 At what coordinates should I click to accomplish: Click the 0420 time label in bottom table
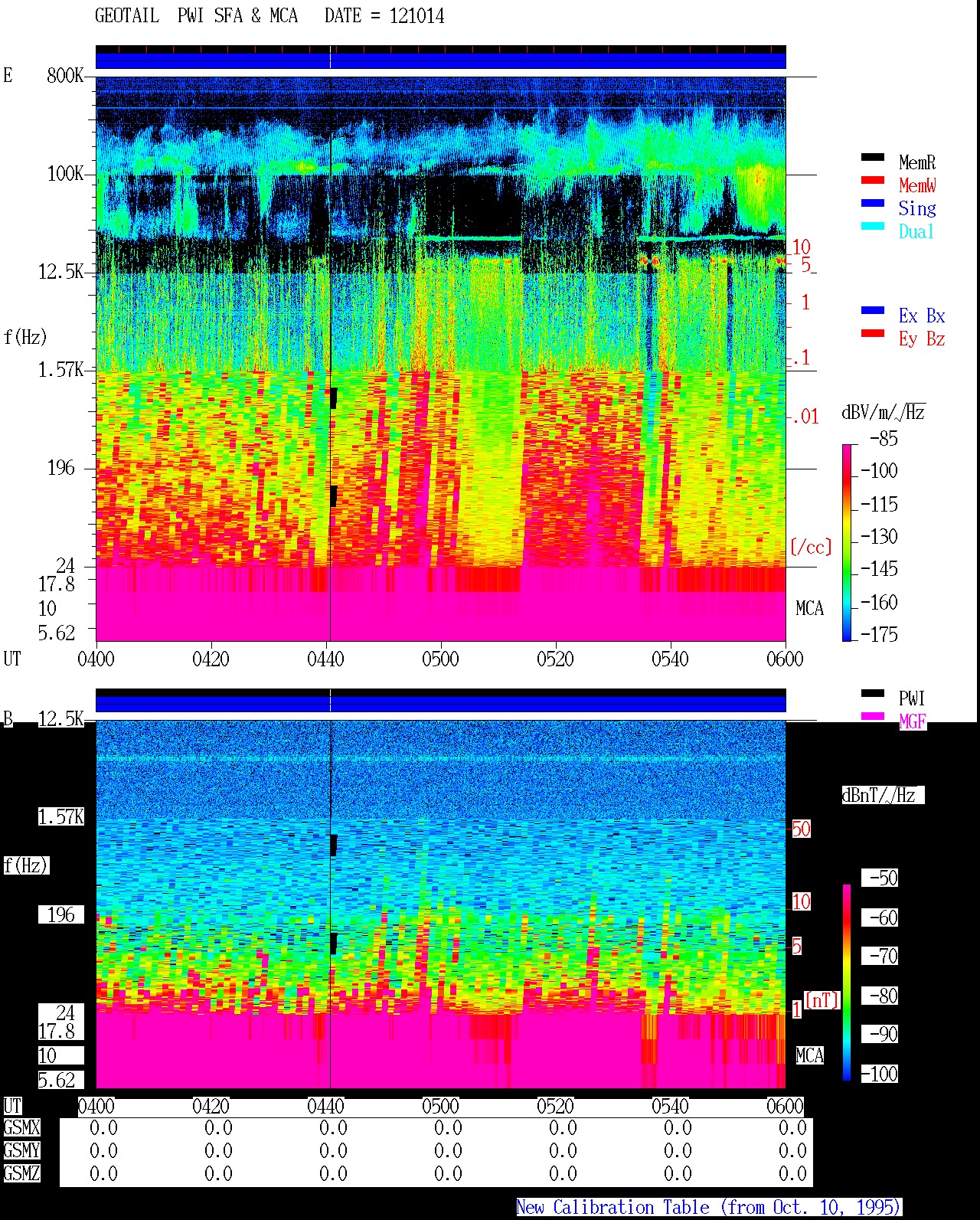[x=211, y=1107]
